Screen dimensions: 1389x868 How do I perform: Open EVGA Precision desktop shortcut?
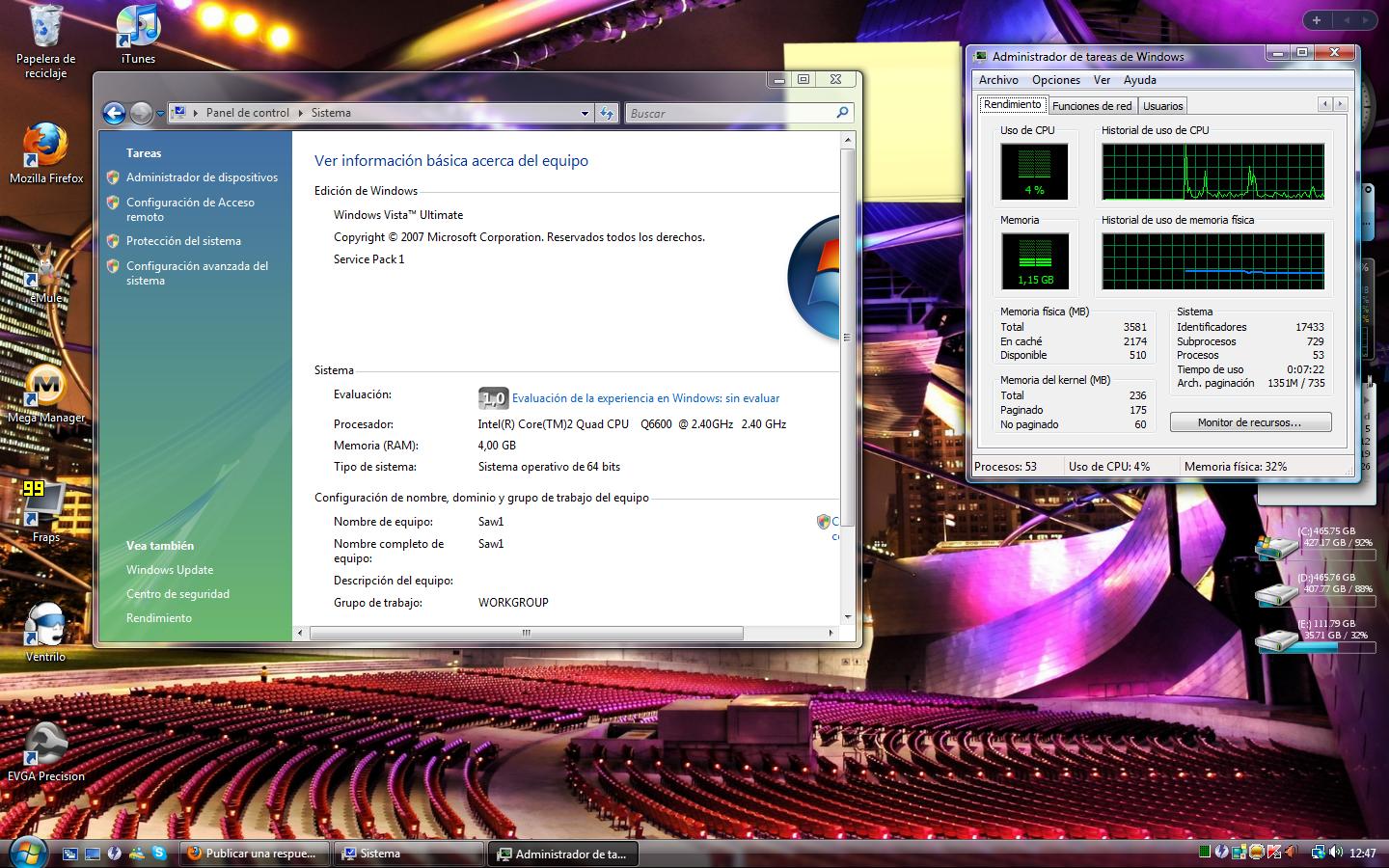tap(45, 751)
